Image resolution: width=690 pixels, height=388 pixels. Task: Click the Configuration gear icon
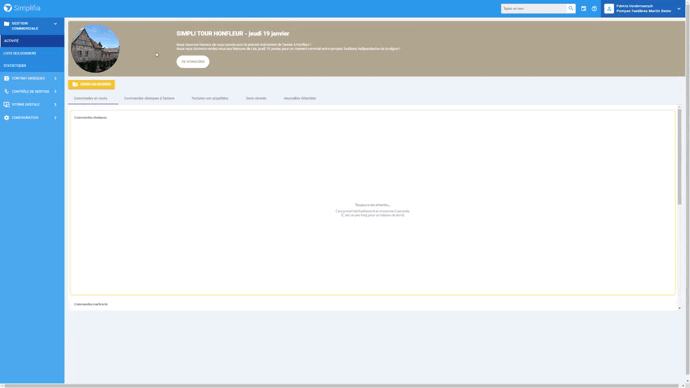(x=6, y=118)
